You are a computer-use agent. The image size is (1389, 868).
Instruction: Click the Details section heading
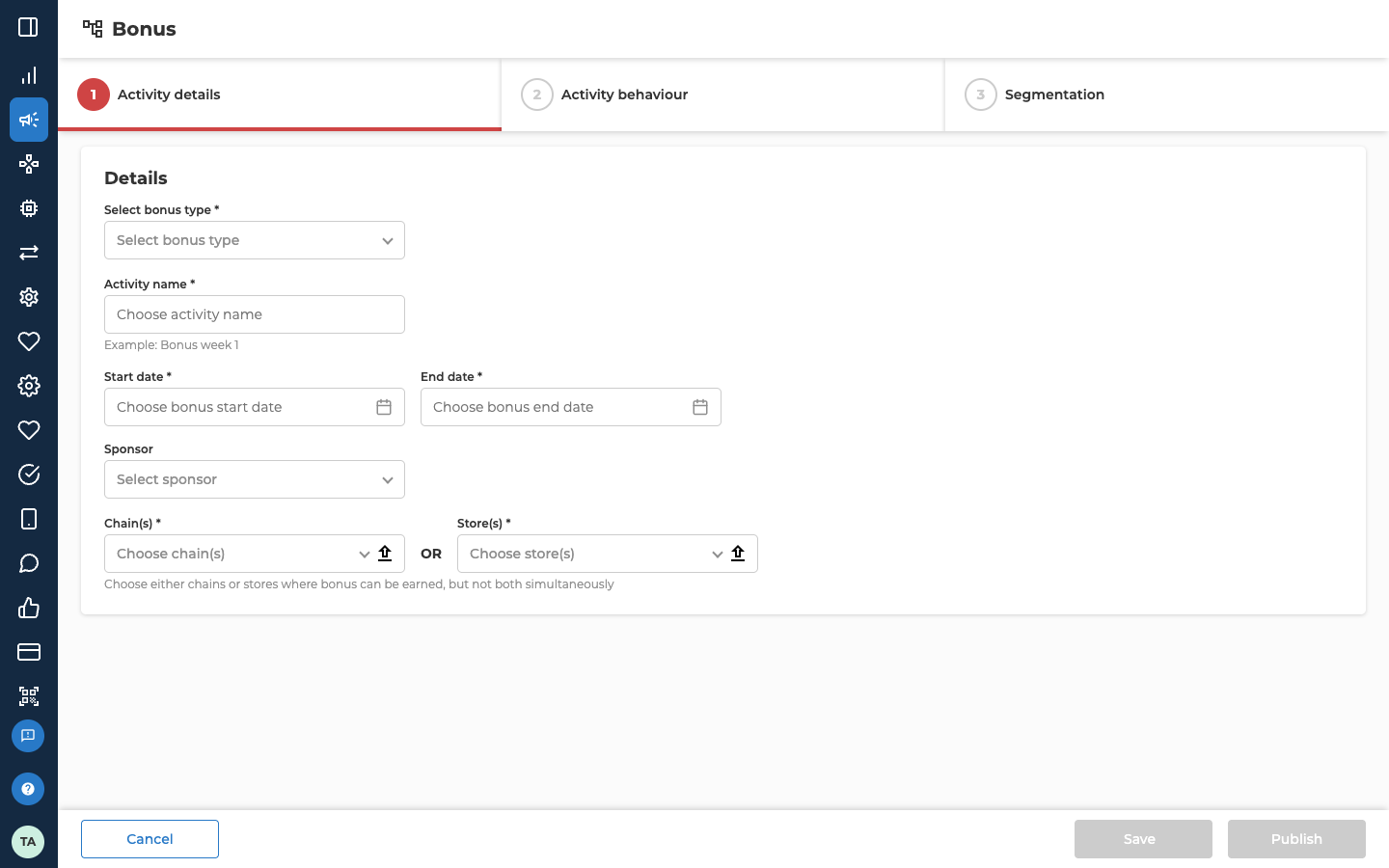click(x=136, y=178)
